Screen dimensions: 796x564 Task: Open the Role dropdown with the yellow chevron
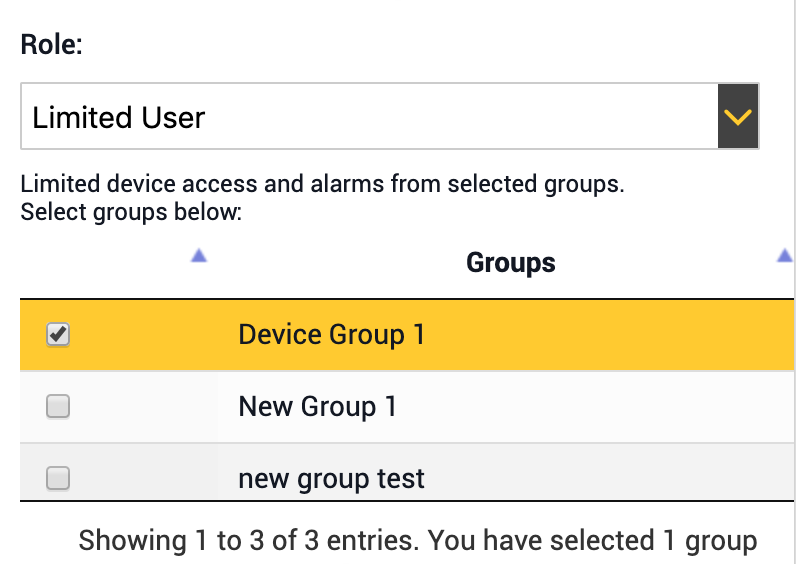tap(738, 116)
